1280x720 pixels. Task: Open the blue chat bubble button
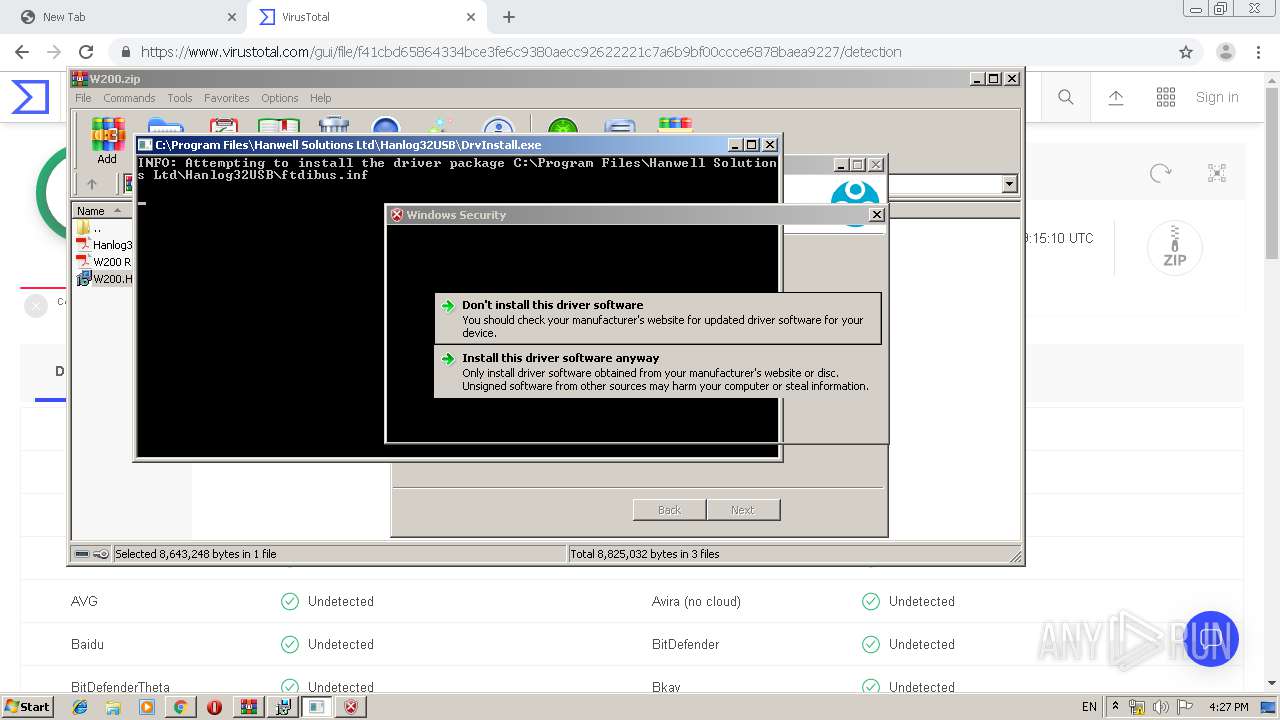1210,638
